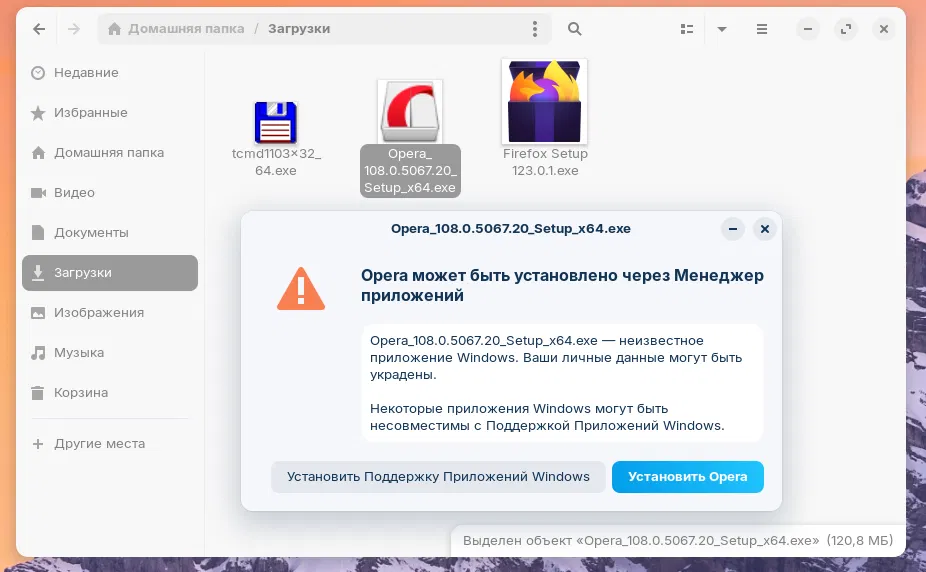Screen dimensions: 926x572
Task: Select tcmd1103x32_64.exe floppy icon
Action: pyautogui.click(x=276, y=122)
